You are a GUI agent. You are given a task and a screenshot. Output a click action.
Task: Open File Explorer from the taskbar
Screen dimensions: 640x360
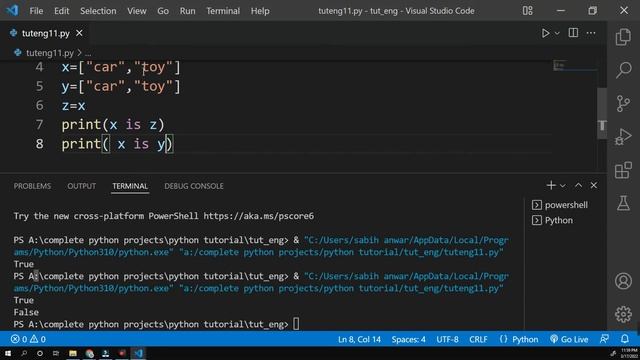tap(73, 353)
